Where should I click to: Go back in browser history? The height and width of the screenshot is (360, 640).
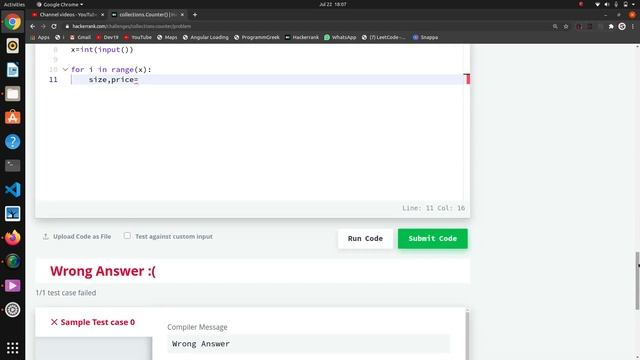33,26
